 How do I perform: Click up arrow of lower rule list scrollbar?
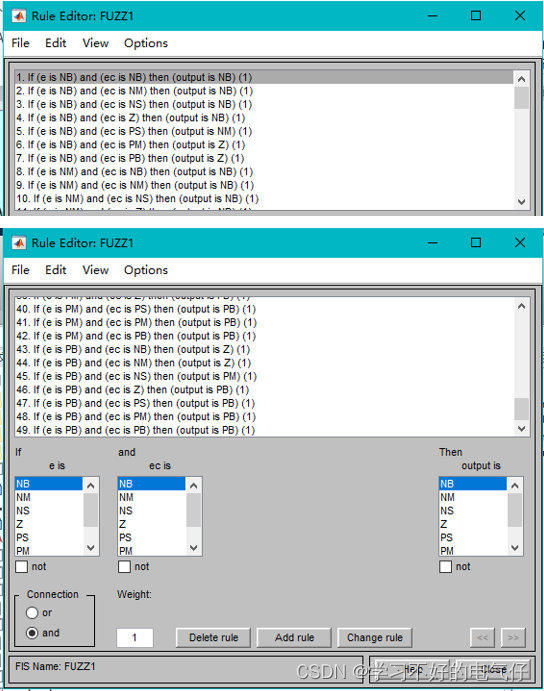tap(522, 306)
